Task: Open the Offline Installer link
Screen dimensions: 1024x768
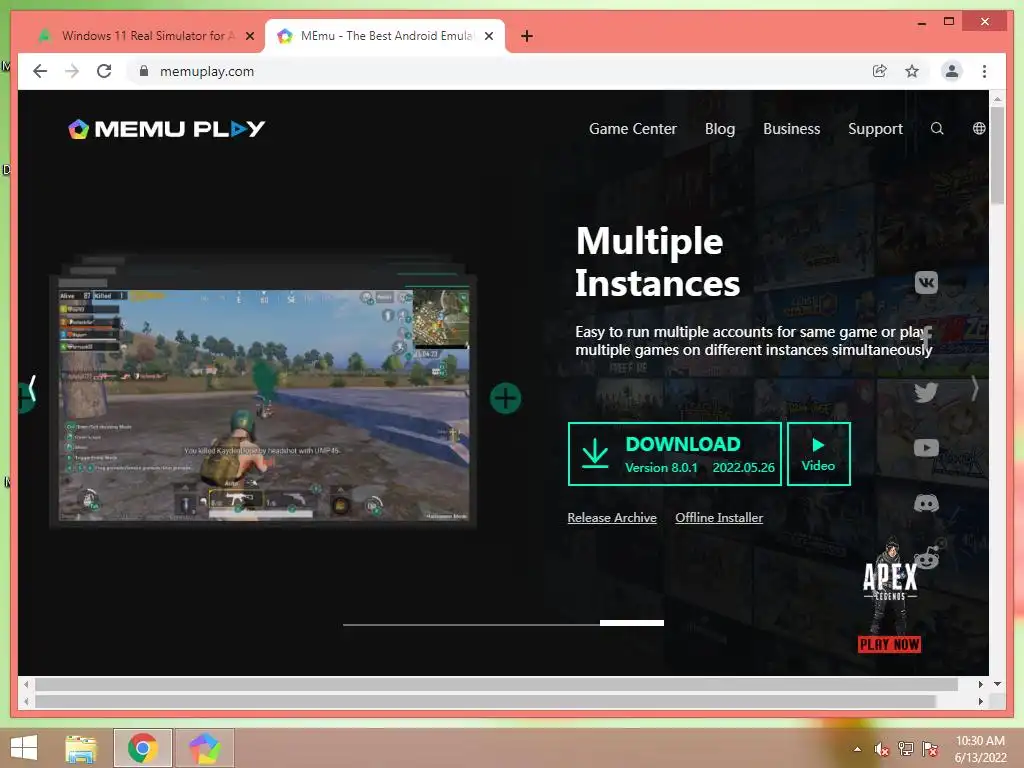Action: pyautogui.click(x=719, y=517)
